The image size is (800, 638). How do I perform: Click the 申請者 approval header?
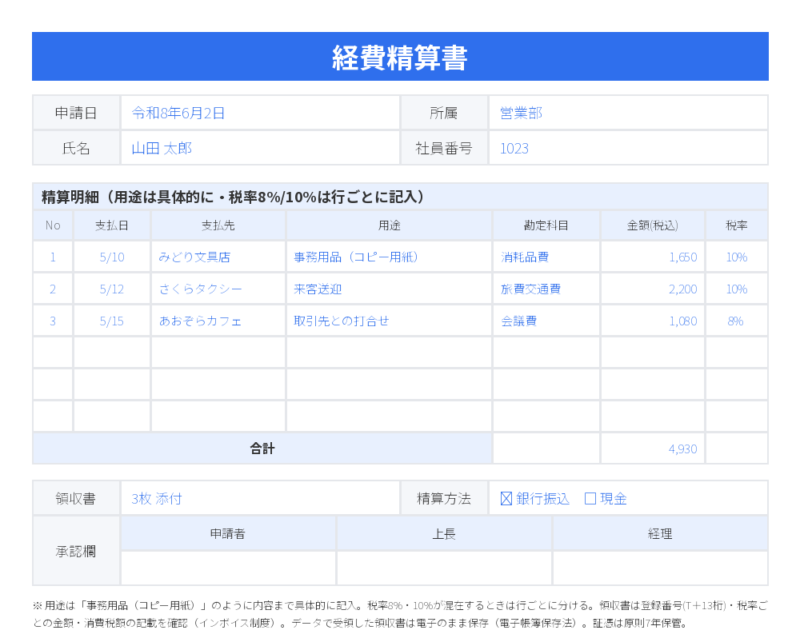228,534
